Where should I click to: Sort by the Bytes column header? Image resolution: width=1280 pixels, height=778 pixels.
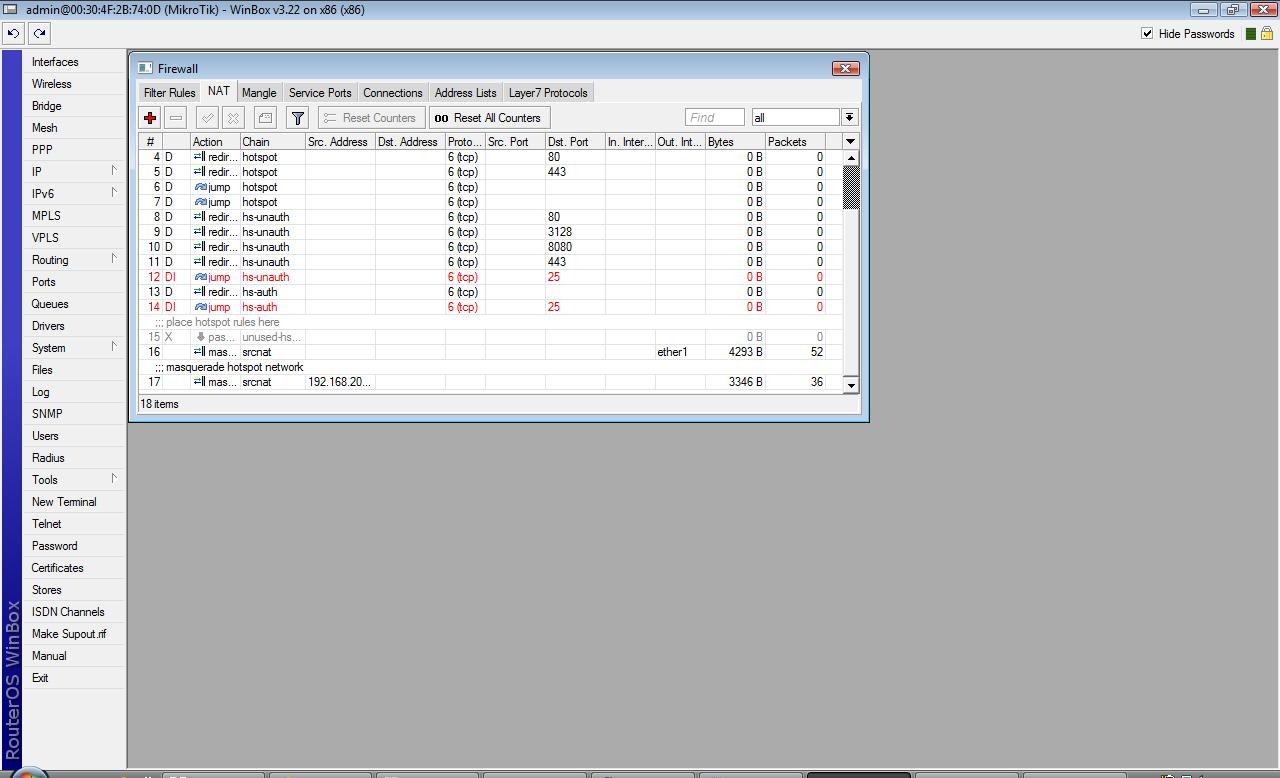[735, 142]
